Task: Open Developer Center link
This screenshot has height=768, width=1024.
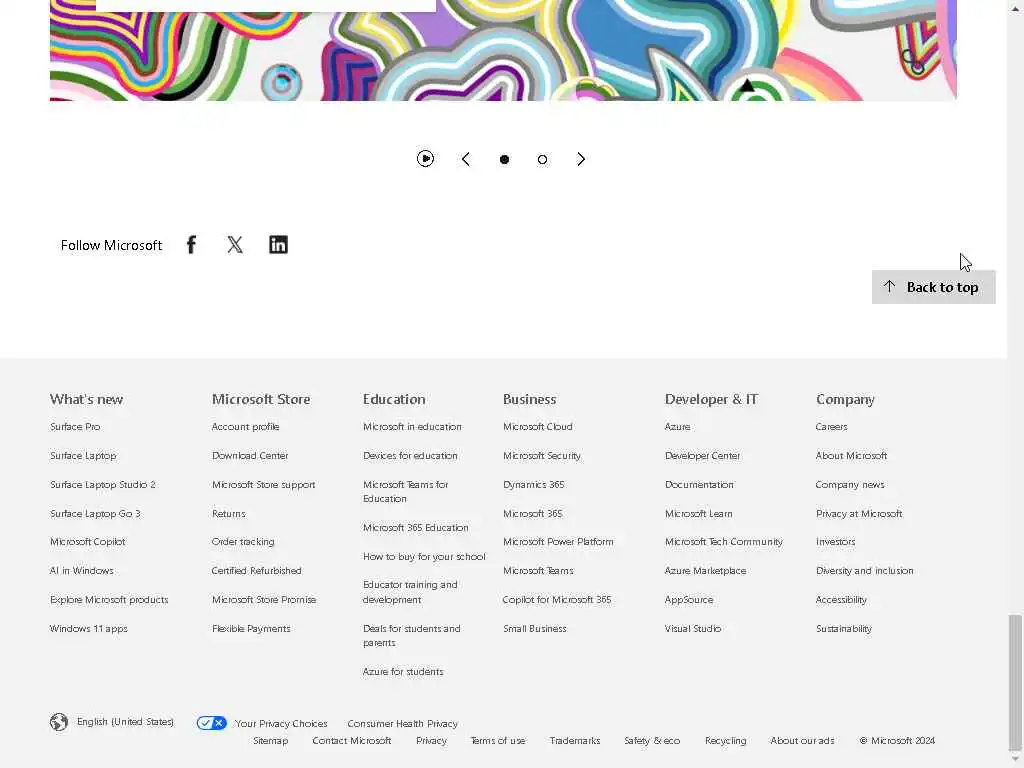Action: [x=702, y=455]
